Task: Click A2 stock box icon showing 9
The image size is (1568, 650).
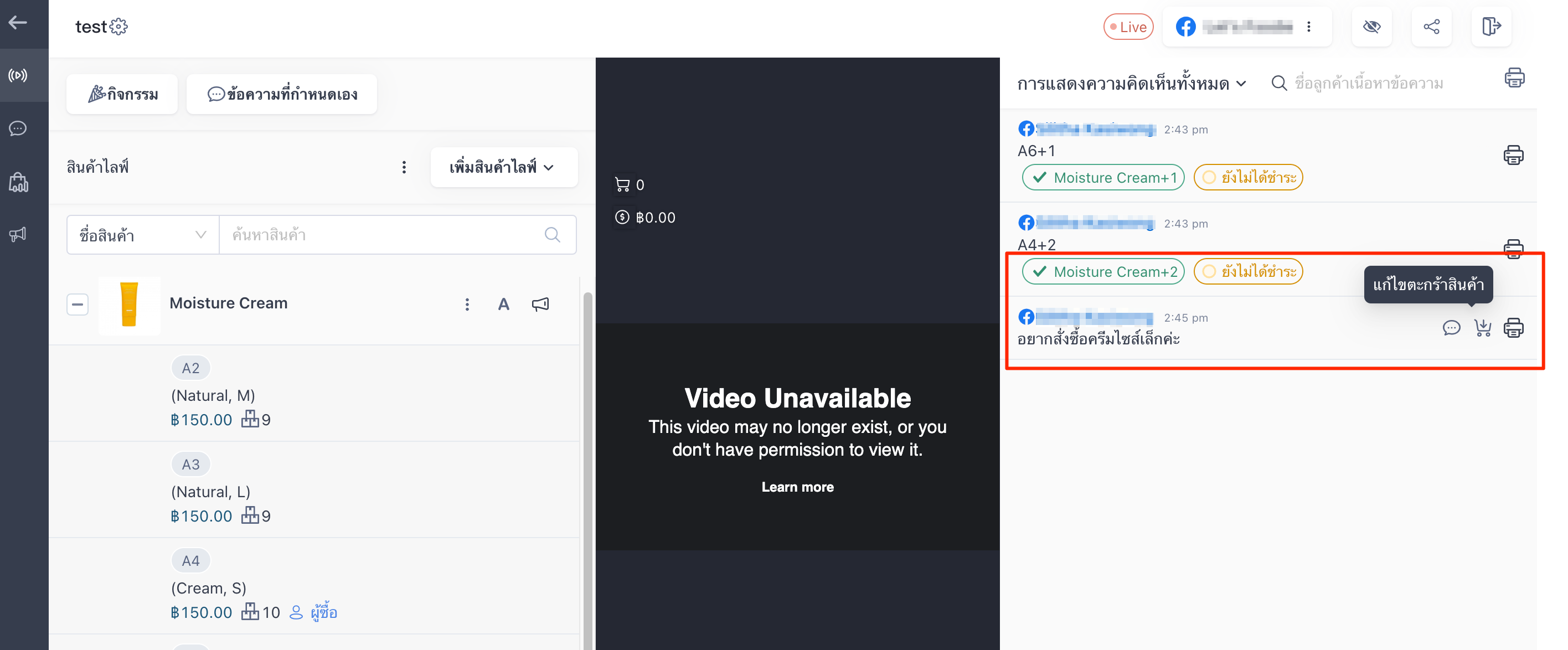Action: [x=250, y=419]
